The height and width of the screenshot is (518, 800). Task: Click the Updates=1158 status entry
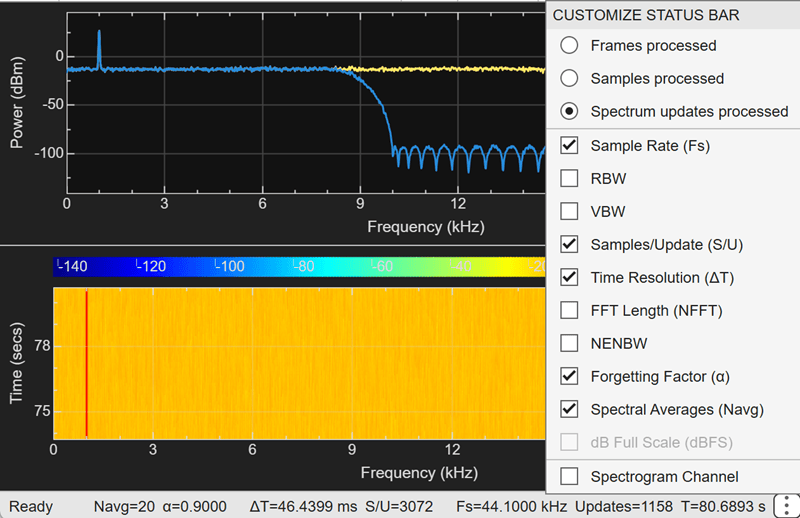623,506
